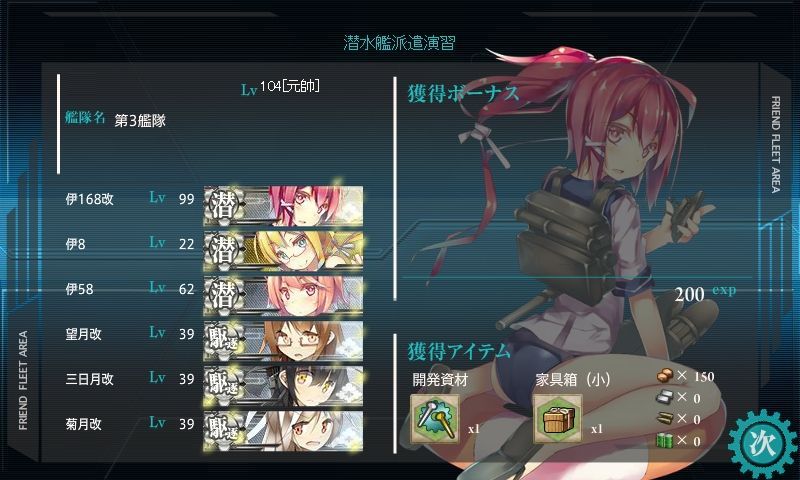Select the 開発資材 item icon
800x480 pixels.
pyautogui.click(x=435, y=419)
